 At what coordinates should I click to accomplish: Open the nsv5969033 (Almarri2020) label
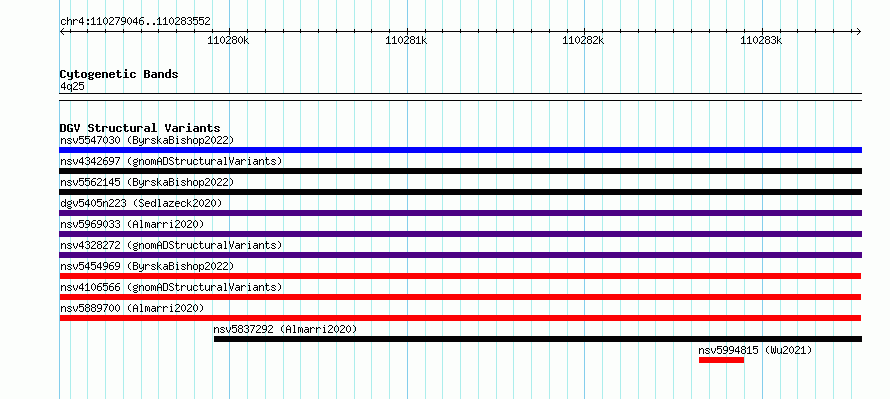tap(132, 224)
